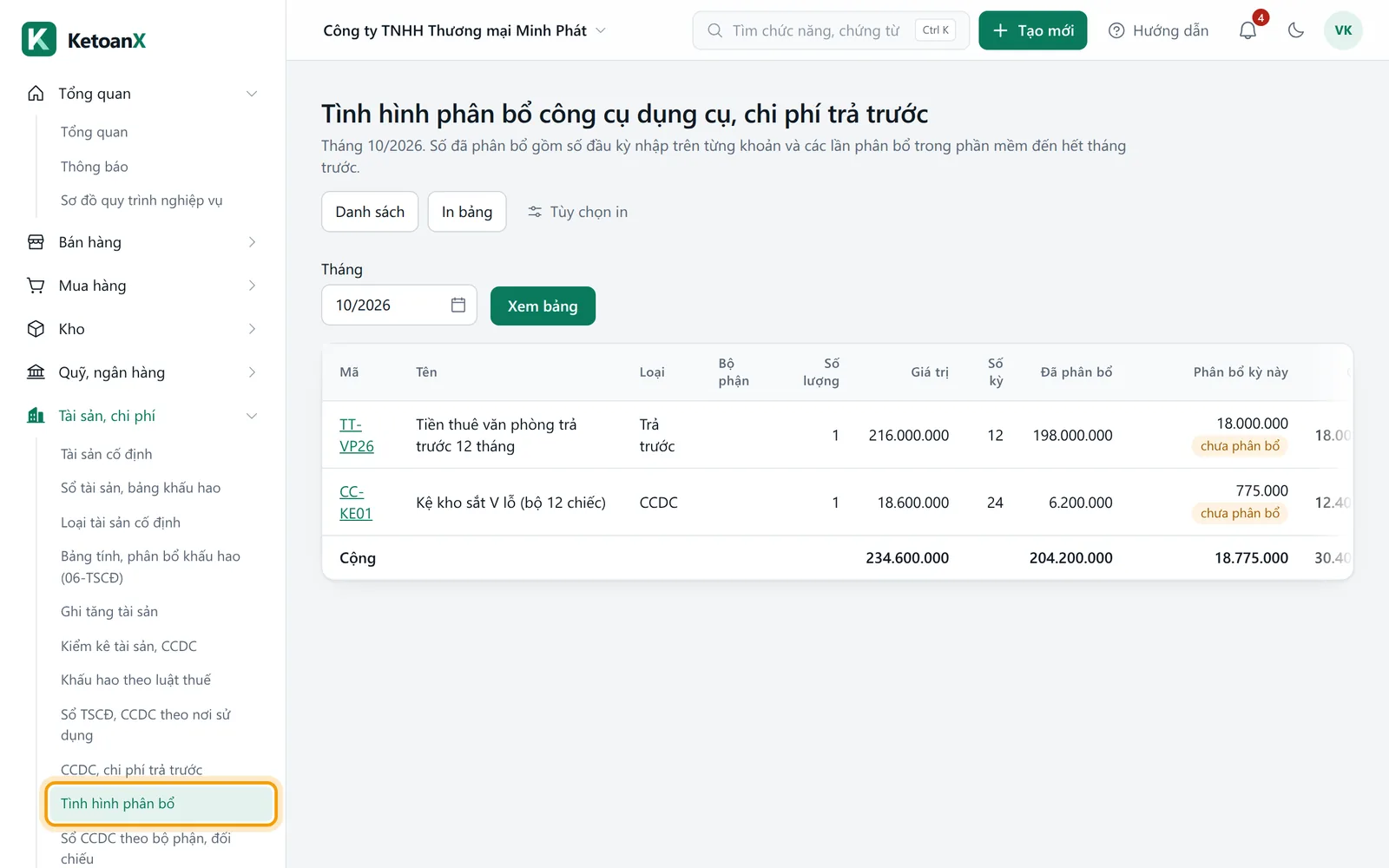The width and height of the screenshot is (1389, 868).
Task: Open Khấu hao theo luật thuế
Action: click(135, 680)
